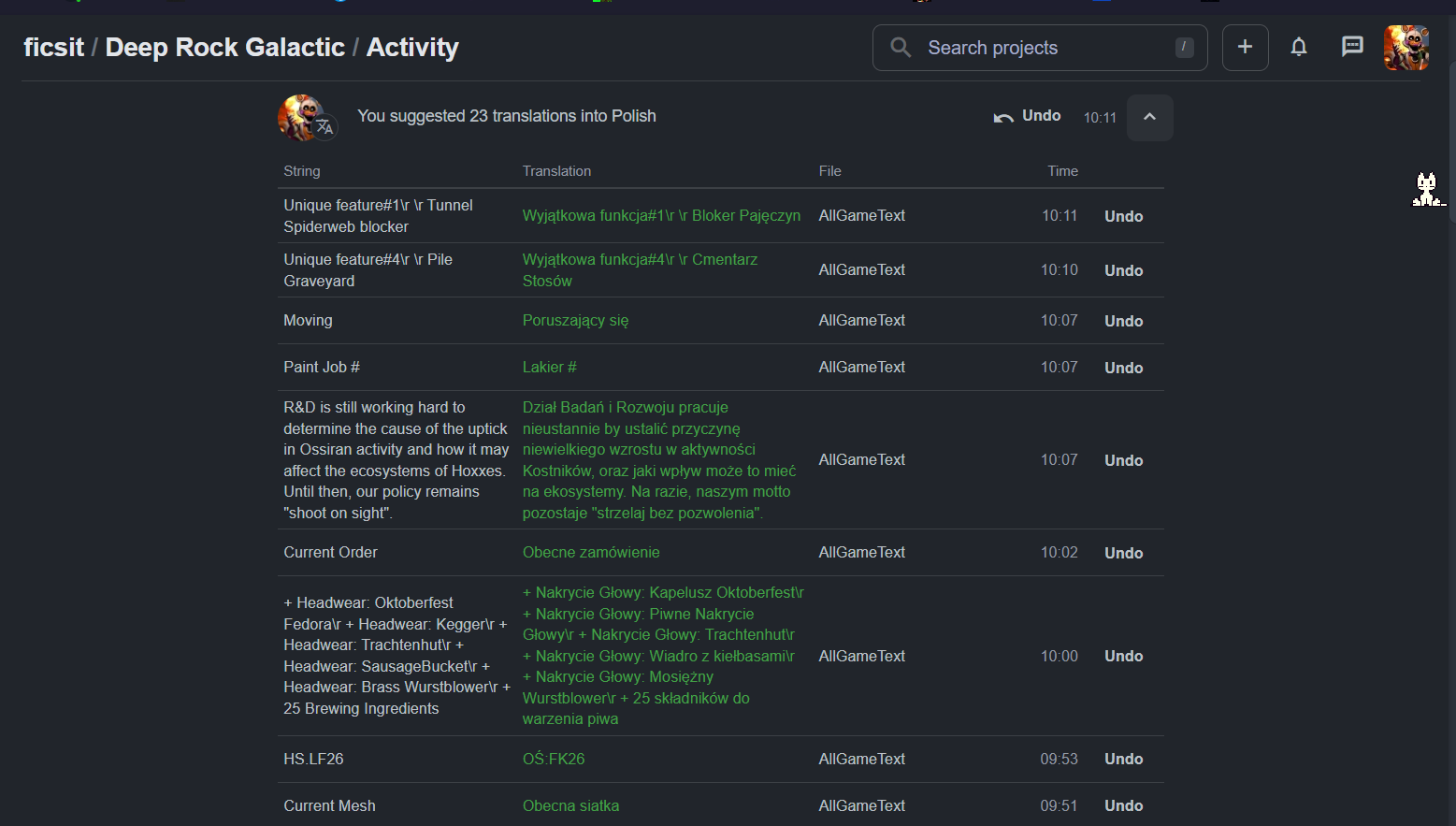Undo all 23 Polish translation suggestions
The image size is (1456, 826).
click(1027, 116)
